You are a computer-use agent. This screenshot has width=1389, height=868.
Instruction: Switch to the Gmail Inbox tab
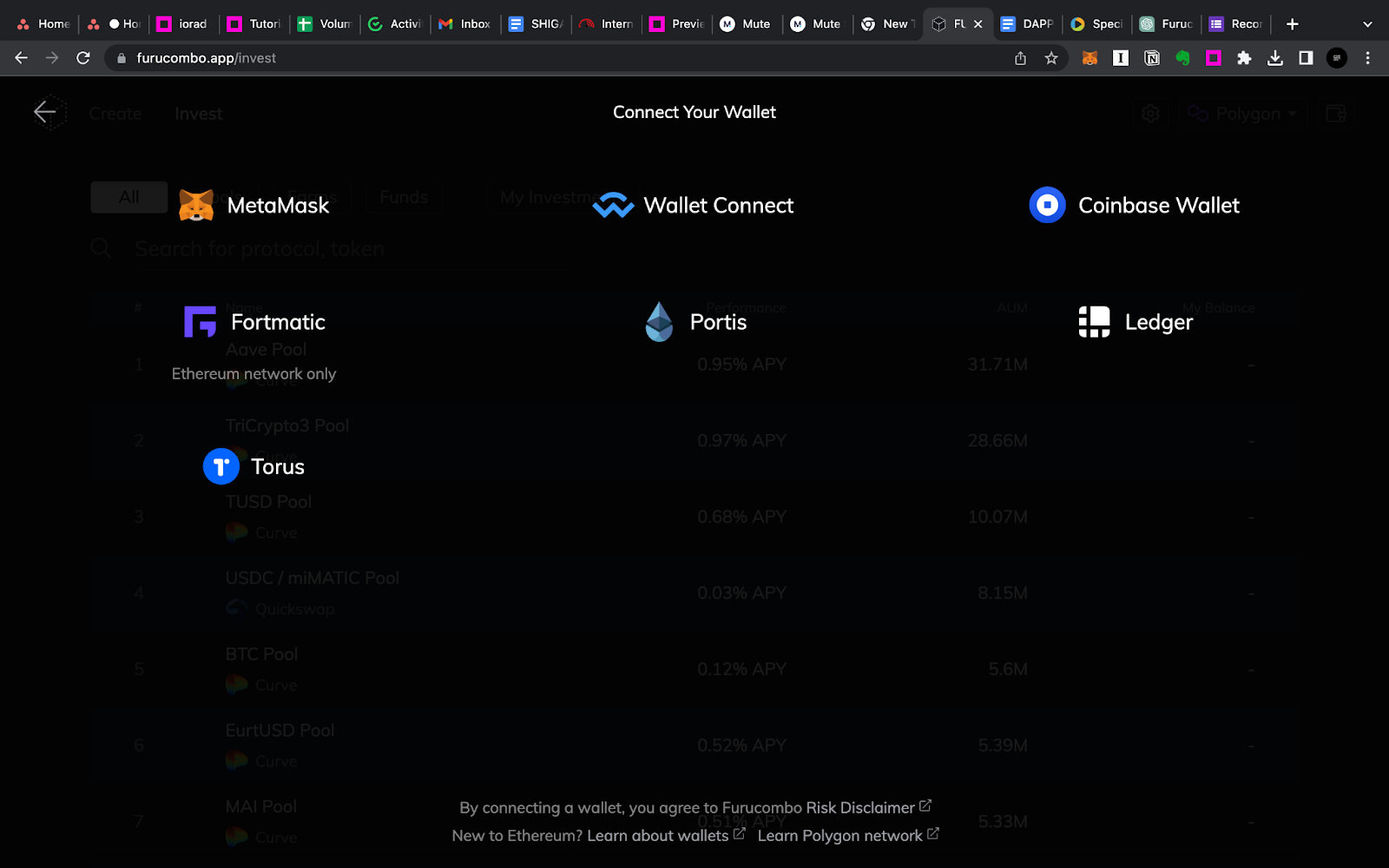pos(465,24)
